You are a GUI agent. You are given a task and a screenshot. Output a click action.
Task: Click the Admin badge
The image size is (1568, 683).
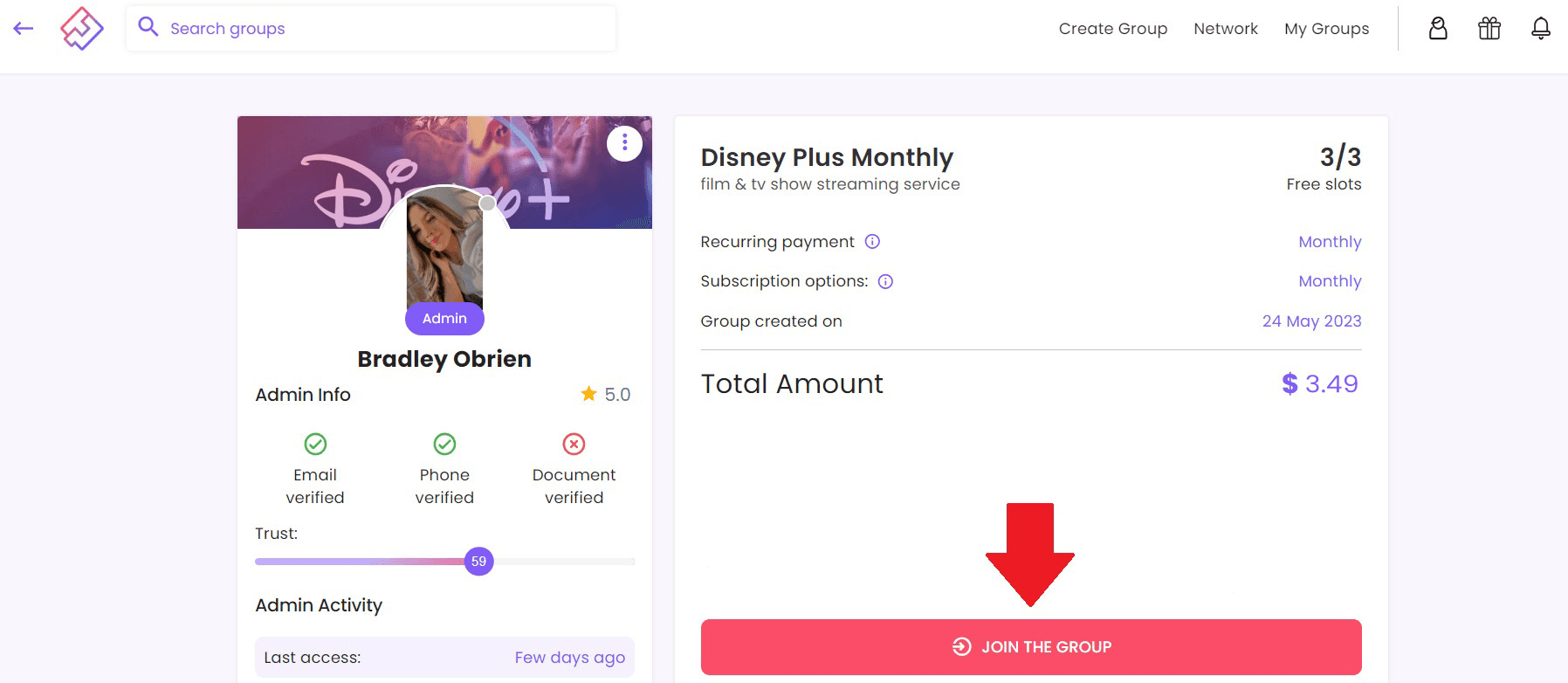click(x=444, y=319)
